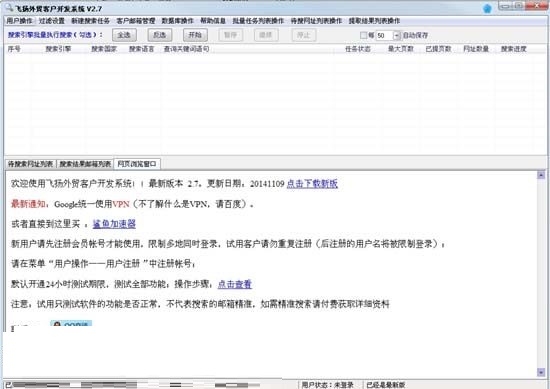Image resolution: width=550 pixels, height=389 pixels.
Task: Click the browser pane scroll-up arrow
Action: click(541, 175)
